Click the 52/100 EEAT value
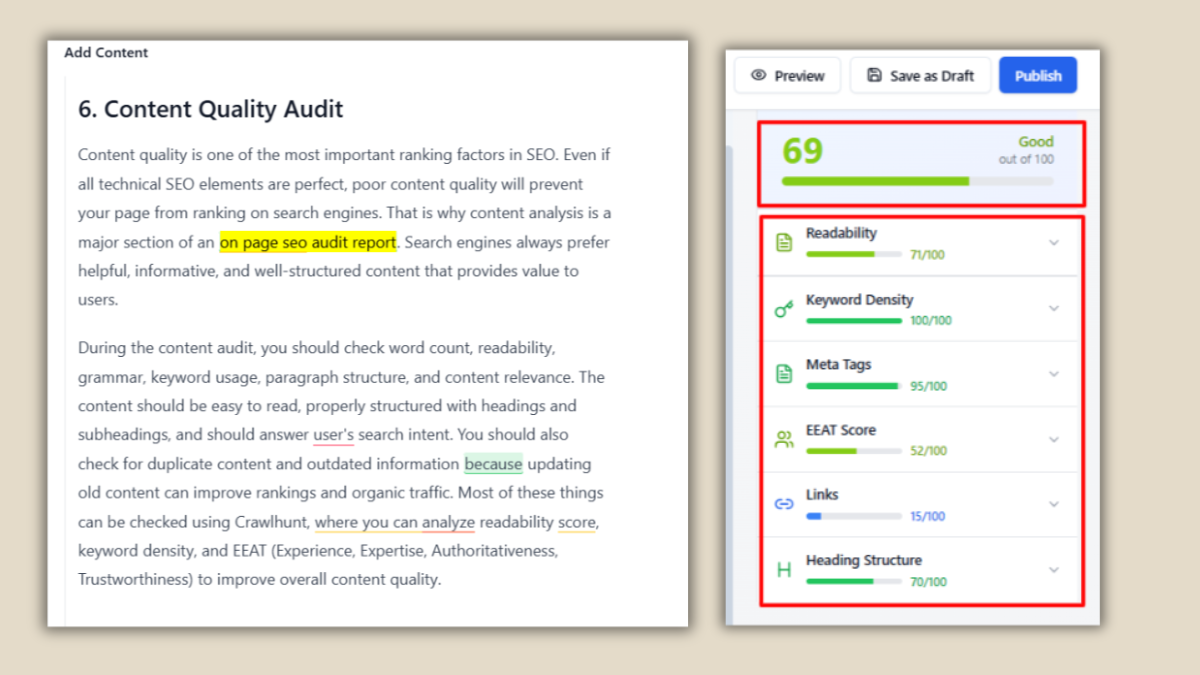Viewport: 1200px width, 675px height. click(928, 451)
